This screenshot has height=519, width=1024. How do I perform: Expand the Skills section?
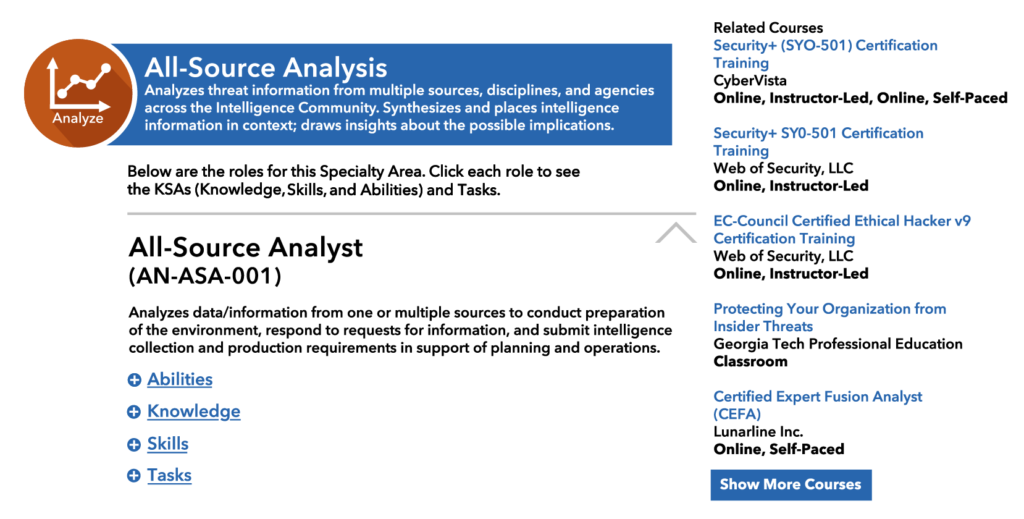tap(167, 444)
